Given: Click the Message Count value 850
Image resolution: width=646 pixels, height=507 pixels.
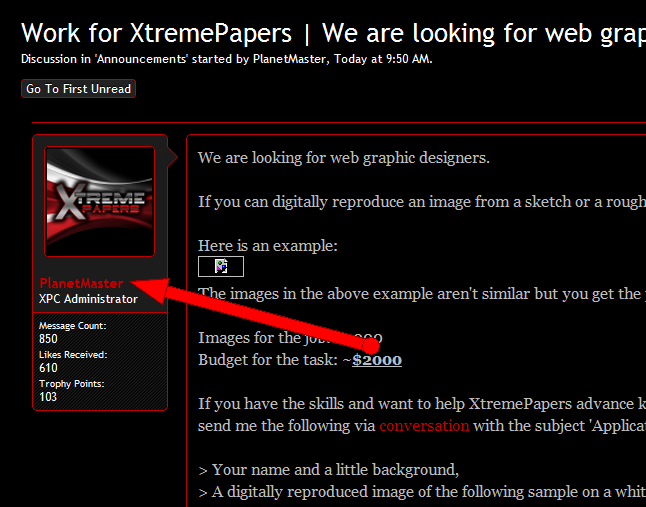Looking at the screenshot, I should point(48,339).
